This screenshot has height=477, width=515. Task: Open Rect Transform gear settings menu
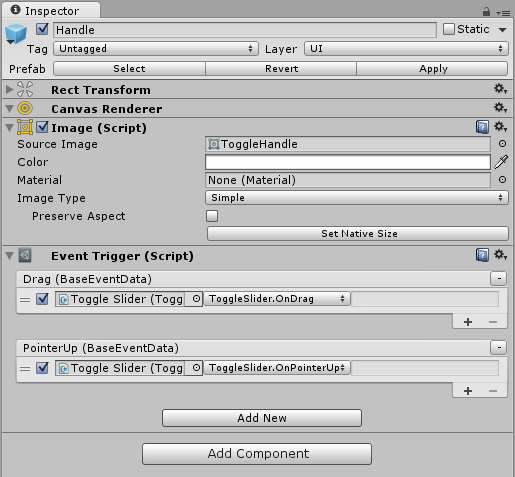pos(500,89)
